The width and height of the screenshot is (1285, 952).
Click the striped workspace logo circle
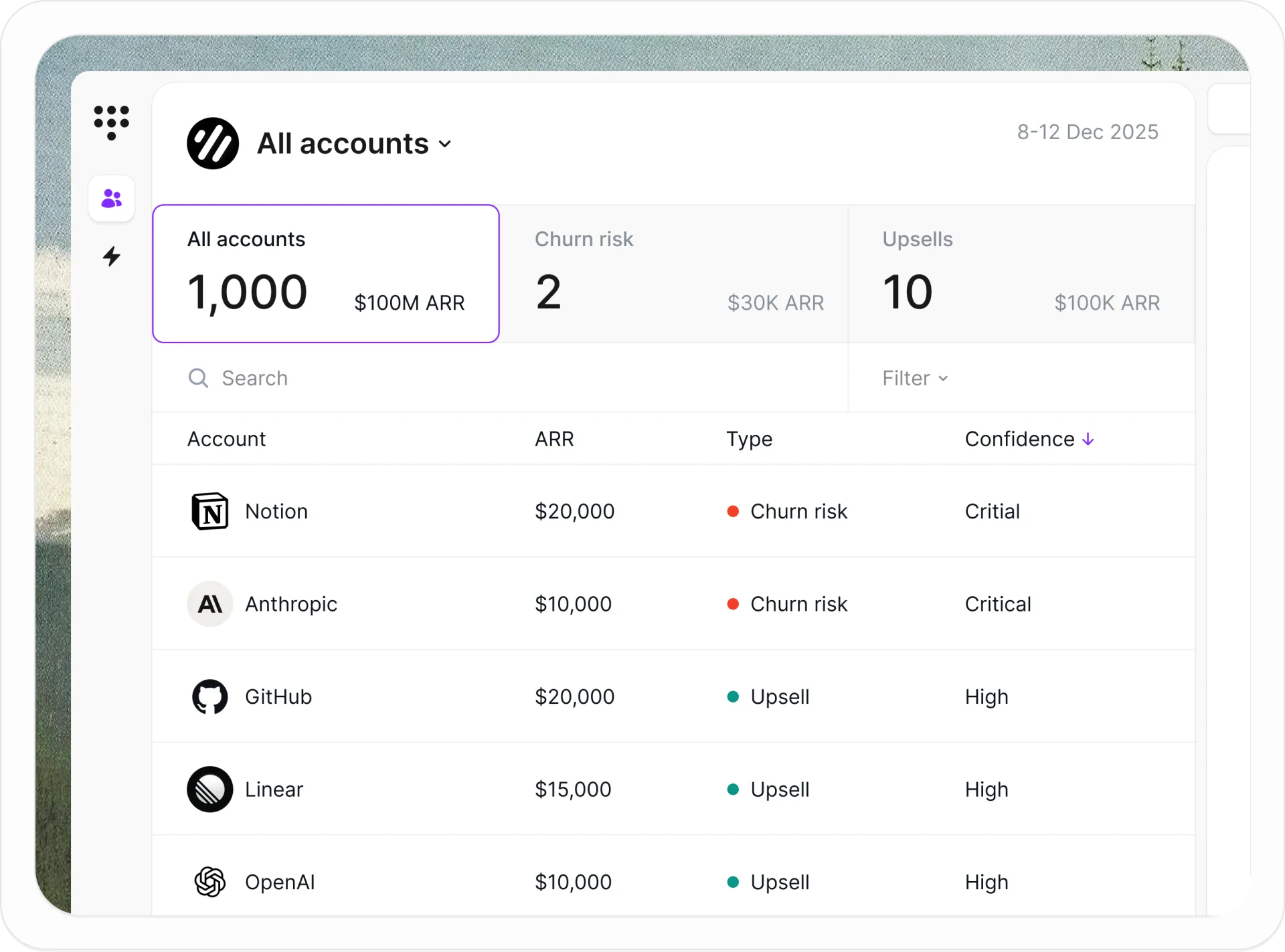(x=212, y=144)
